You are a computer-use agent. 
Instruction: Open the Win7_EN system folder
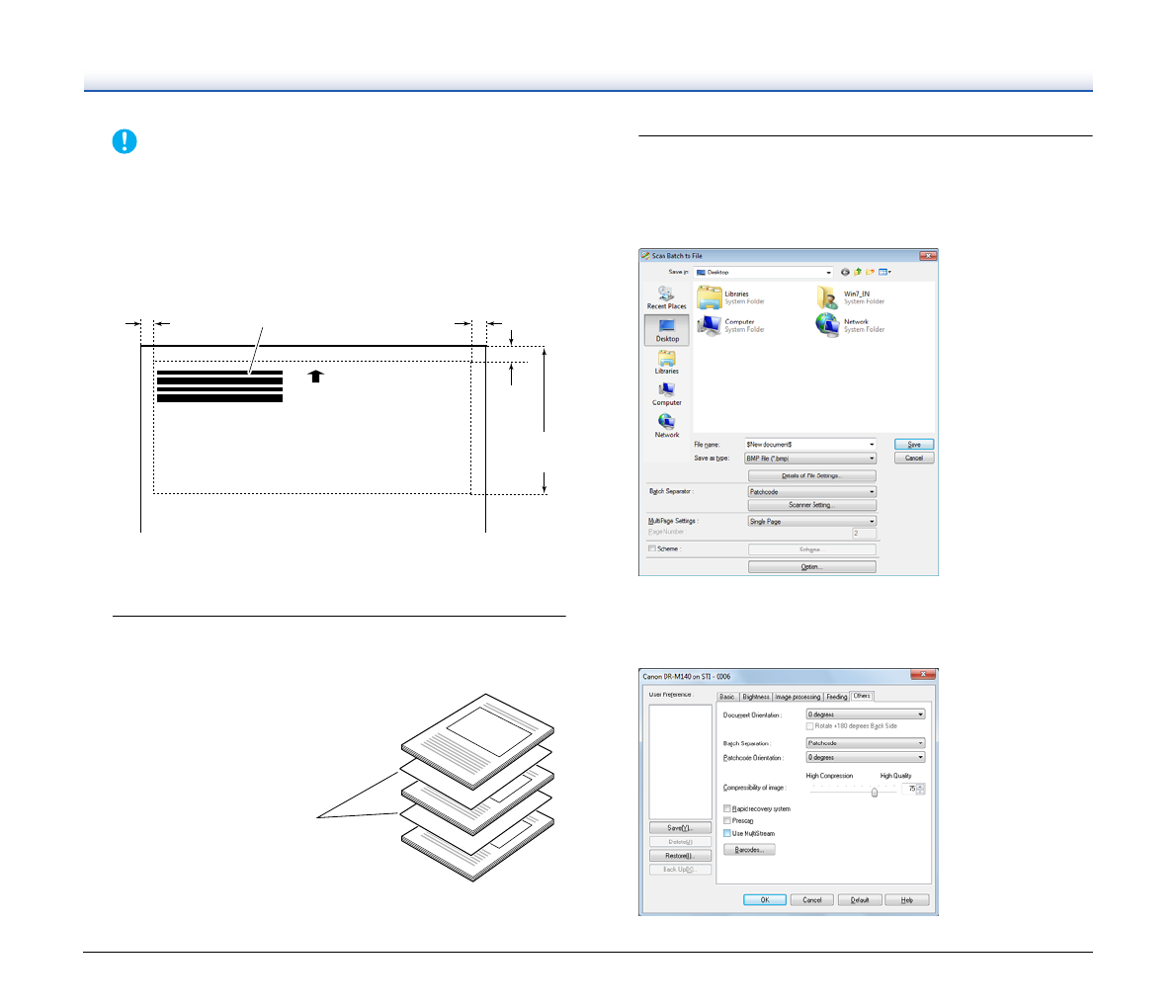[828, 297]
